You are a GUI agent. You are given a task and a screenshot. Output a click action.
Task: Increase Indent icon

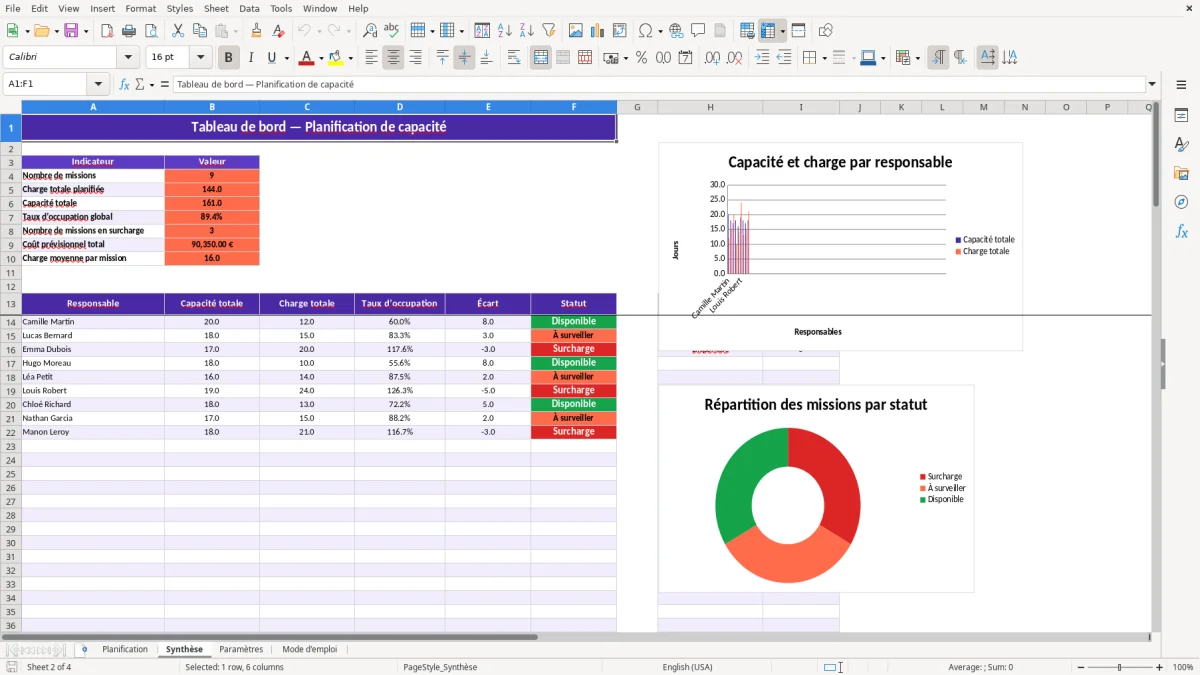762,58
